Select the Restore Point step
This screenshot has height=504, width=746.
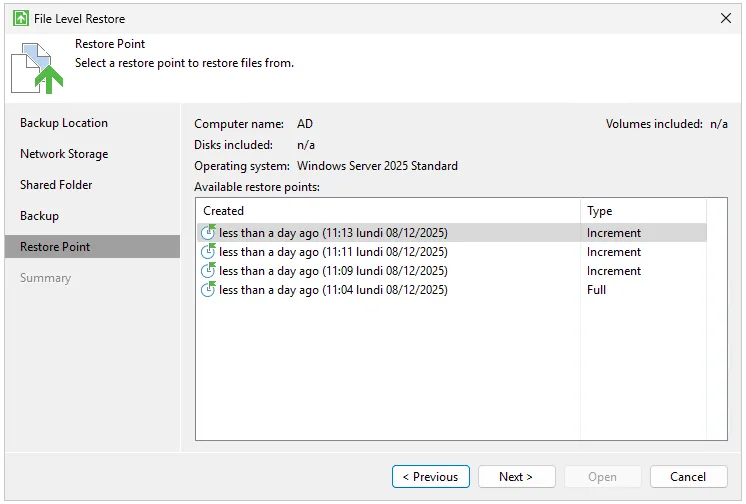(55, 247)
